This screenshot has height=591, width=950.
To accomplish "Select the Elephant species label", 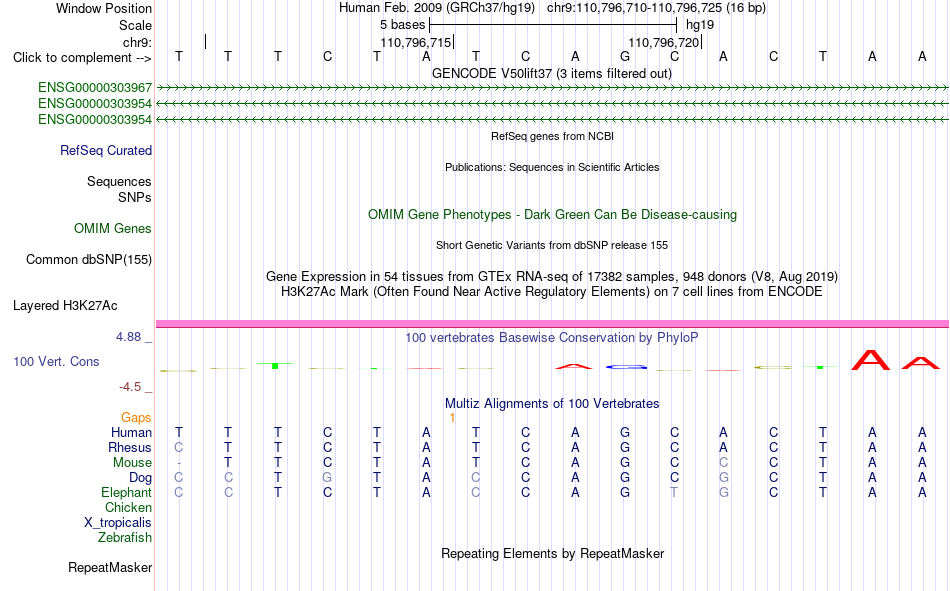I will pyautogui.click(x=126, y=492).
